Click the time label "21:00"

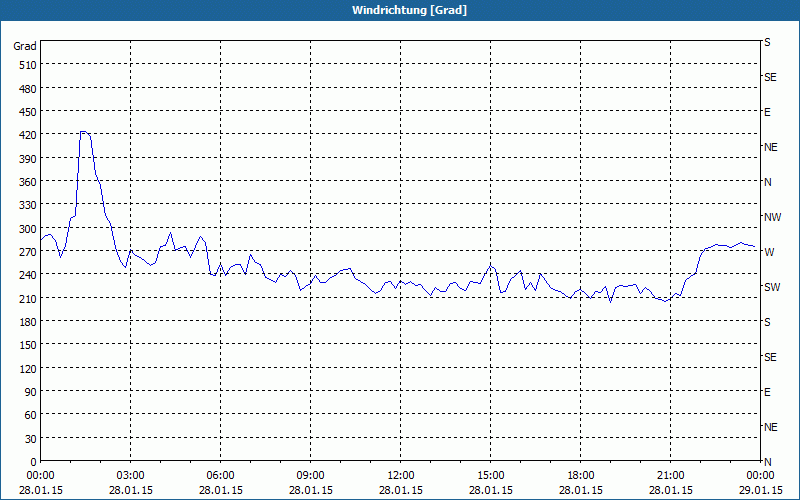pos(670,476)
